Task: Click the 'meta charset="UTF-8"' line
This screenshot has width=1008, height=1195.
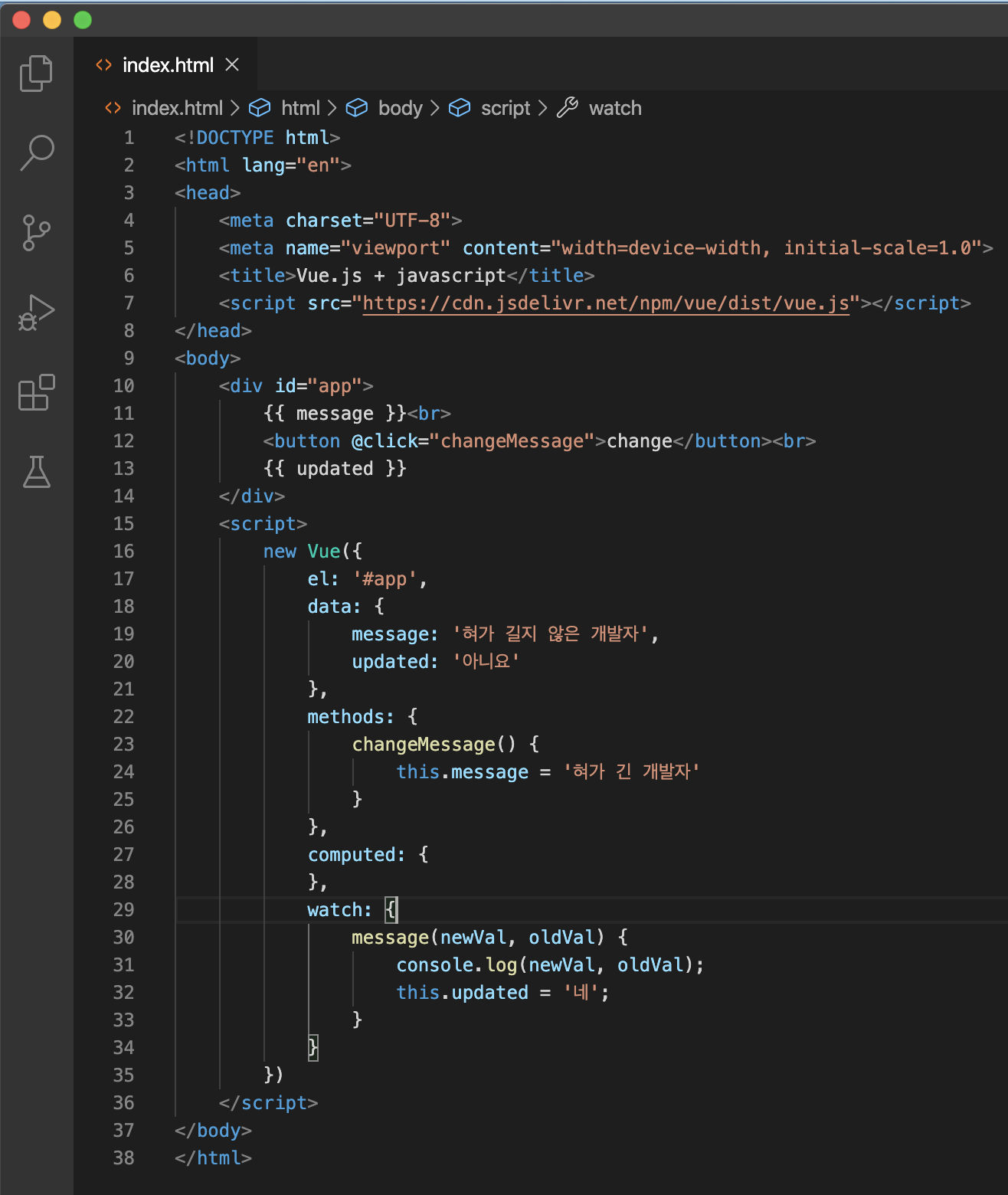Action: pos(340,221)
